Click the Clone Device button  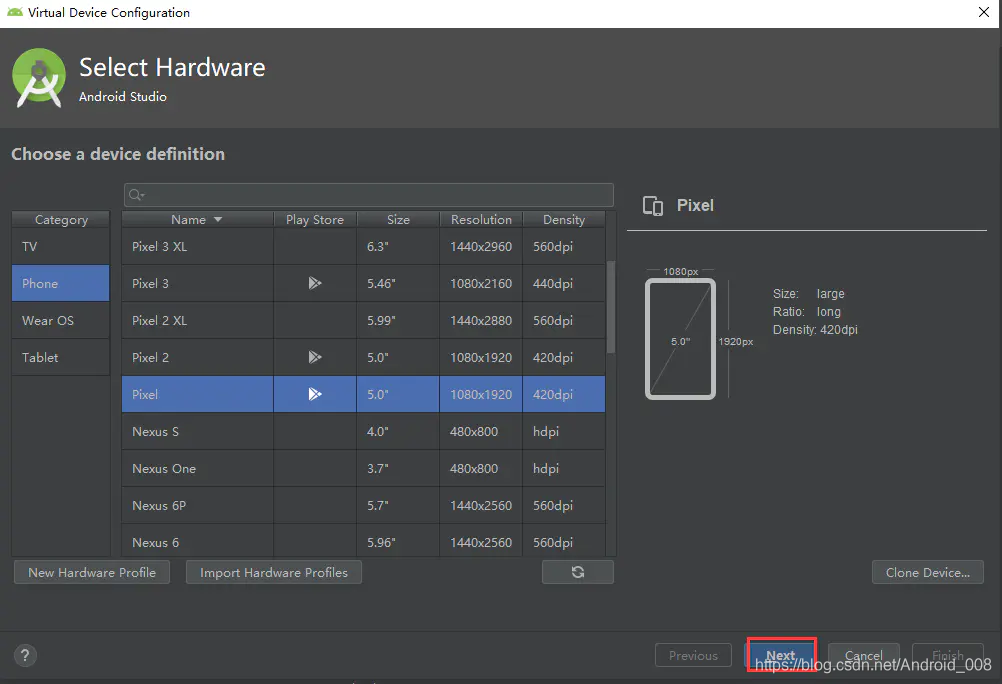coord(927,572)
